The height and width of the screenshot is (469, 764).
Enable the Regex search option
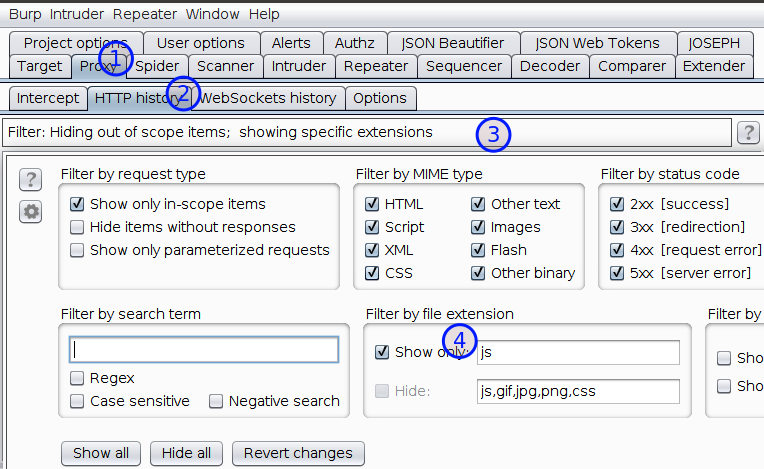click(77, 378)
